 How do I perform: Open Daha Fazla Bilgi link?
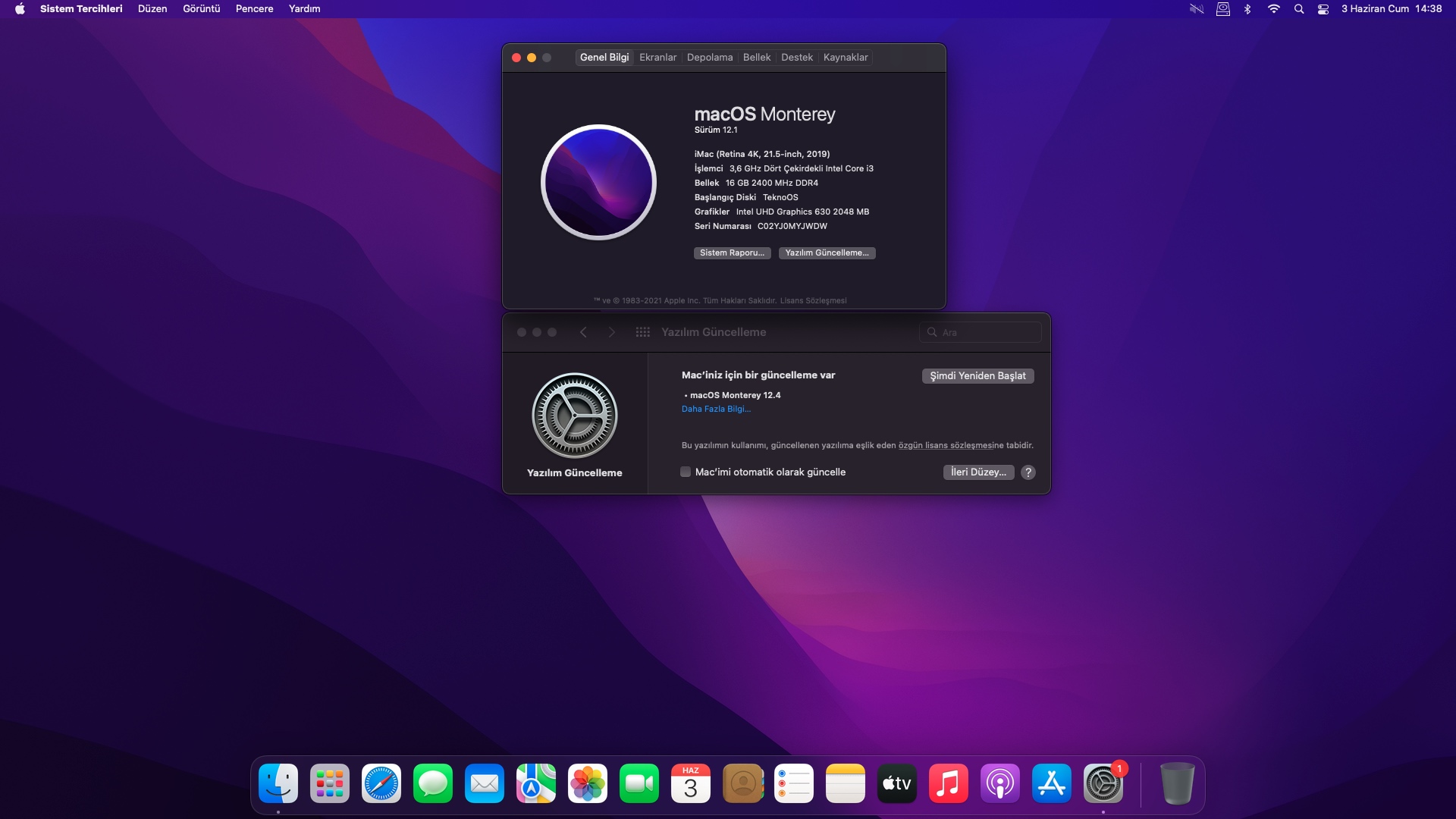click(x=716, y=409)
